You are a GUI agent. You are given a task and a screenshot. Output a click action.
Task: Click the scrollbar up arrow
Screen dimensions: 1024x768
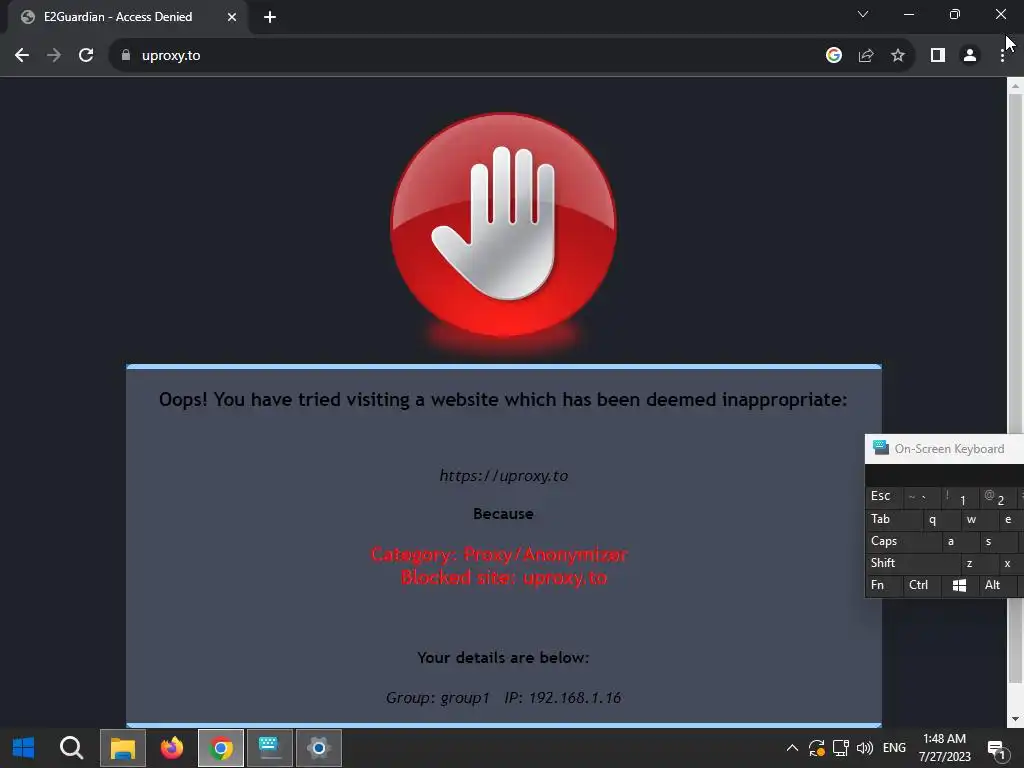(1015, 86)
